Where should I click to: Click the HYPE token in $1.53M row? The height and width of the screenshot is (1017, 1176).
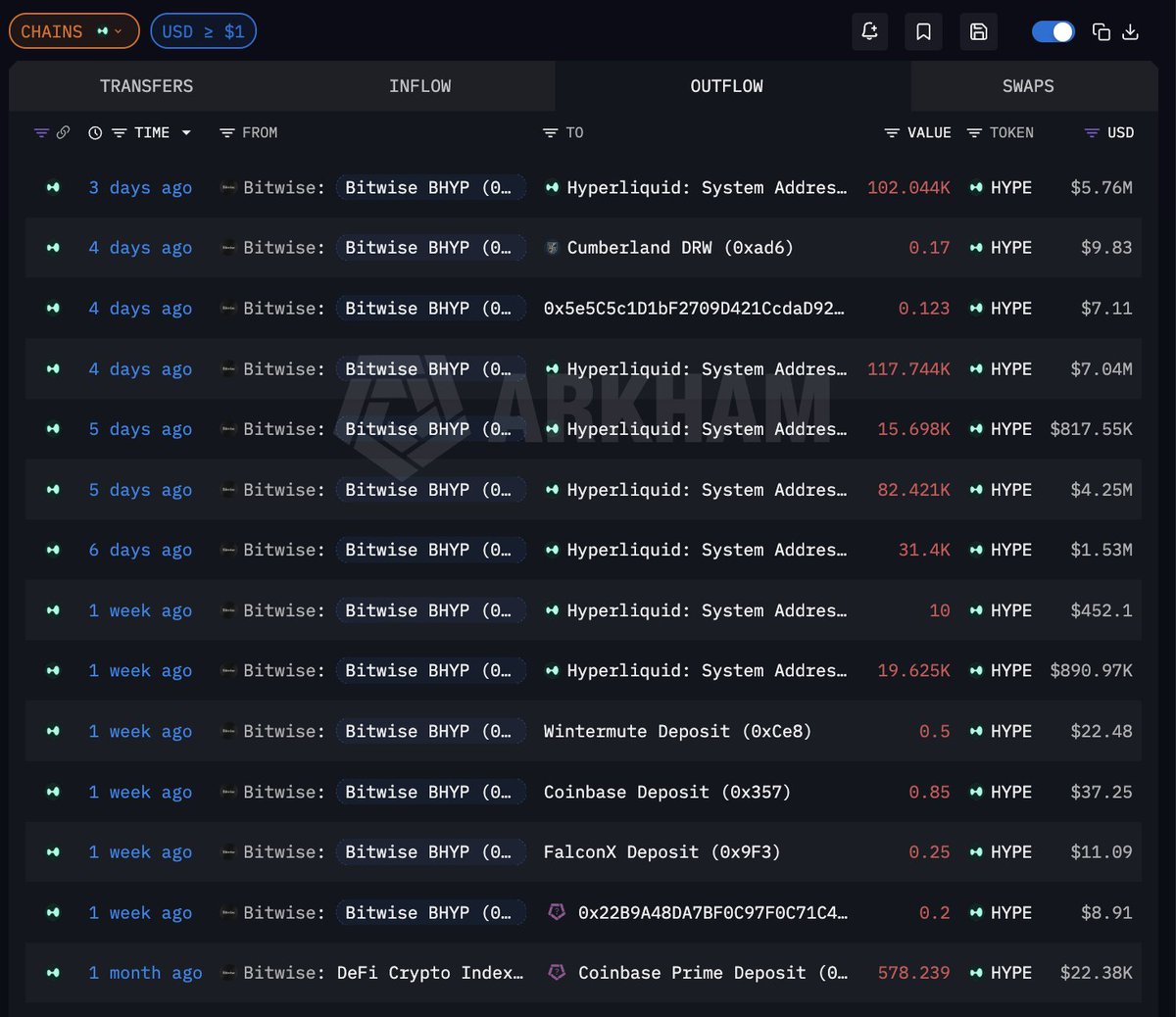1010,550
